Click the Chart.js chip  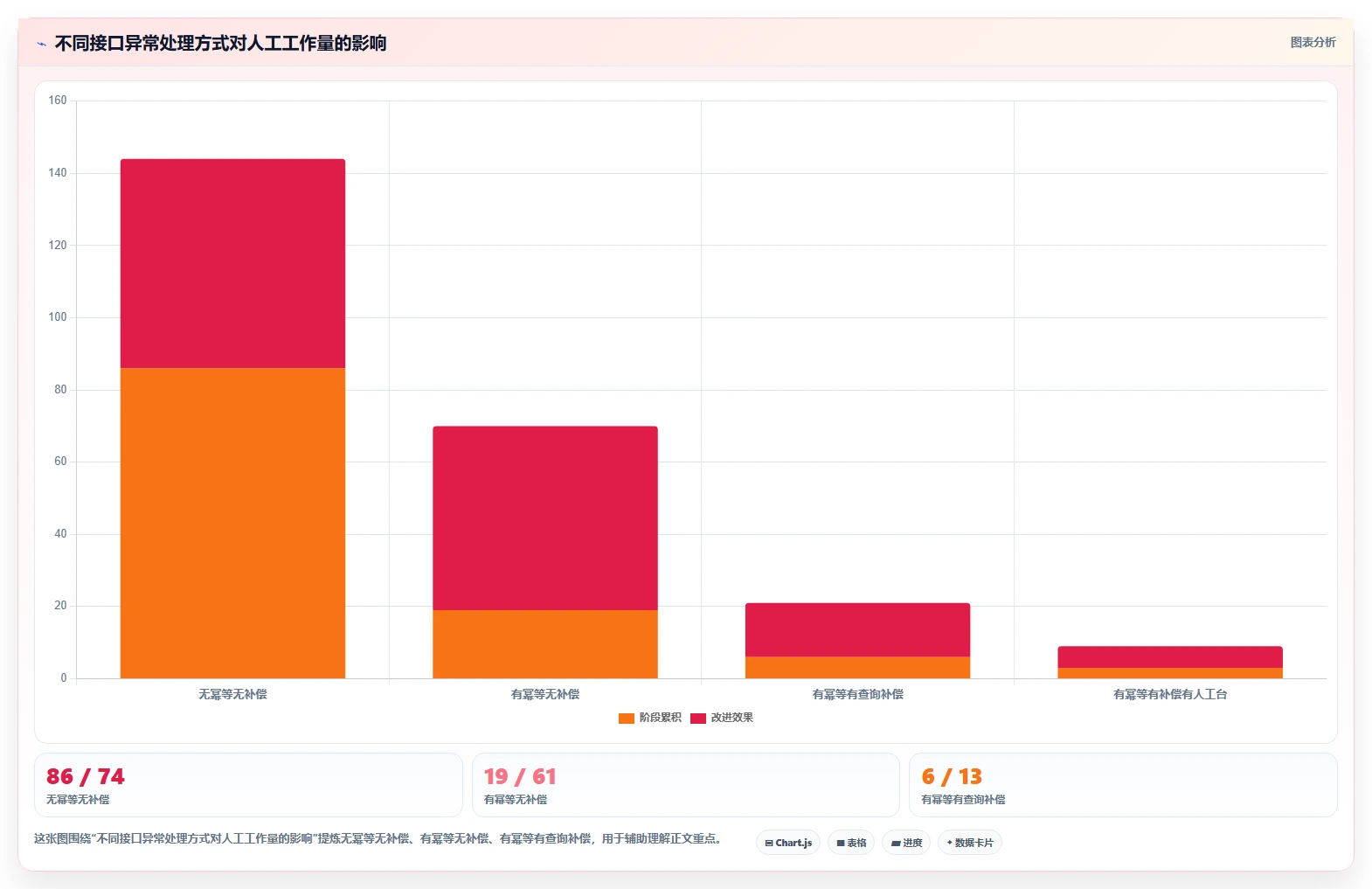click(x=788, y=843)
